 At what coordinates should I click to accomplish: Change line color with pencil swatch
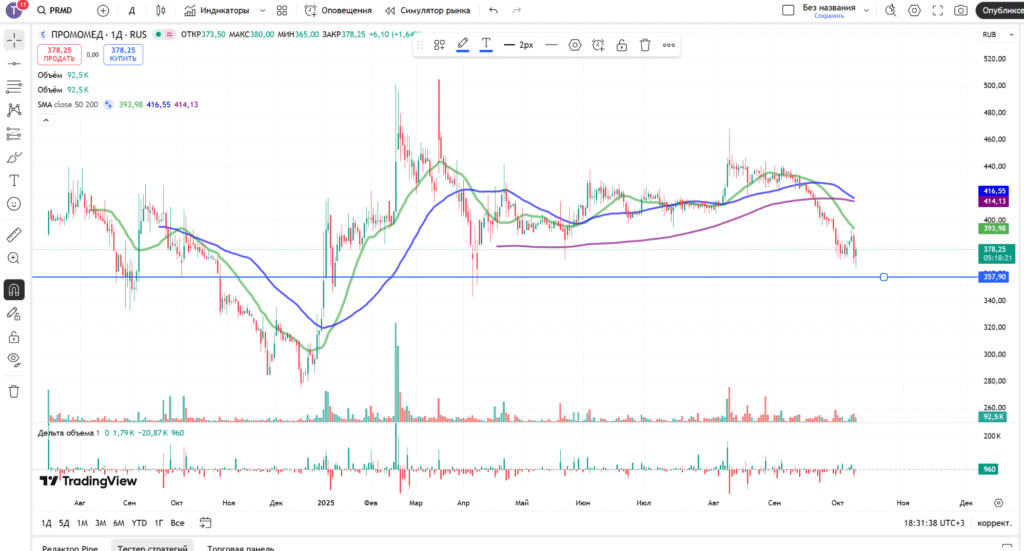coord(462,45)
